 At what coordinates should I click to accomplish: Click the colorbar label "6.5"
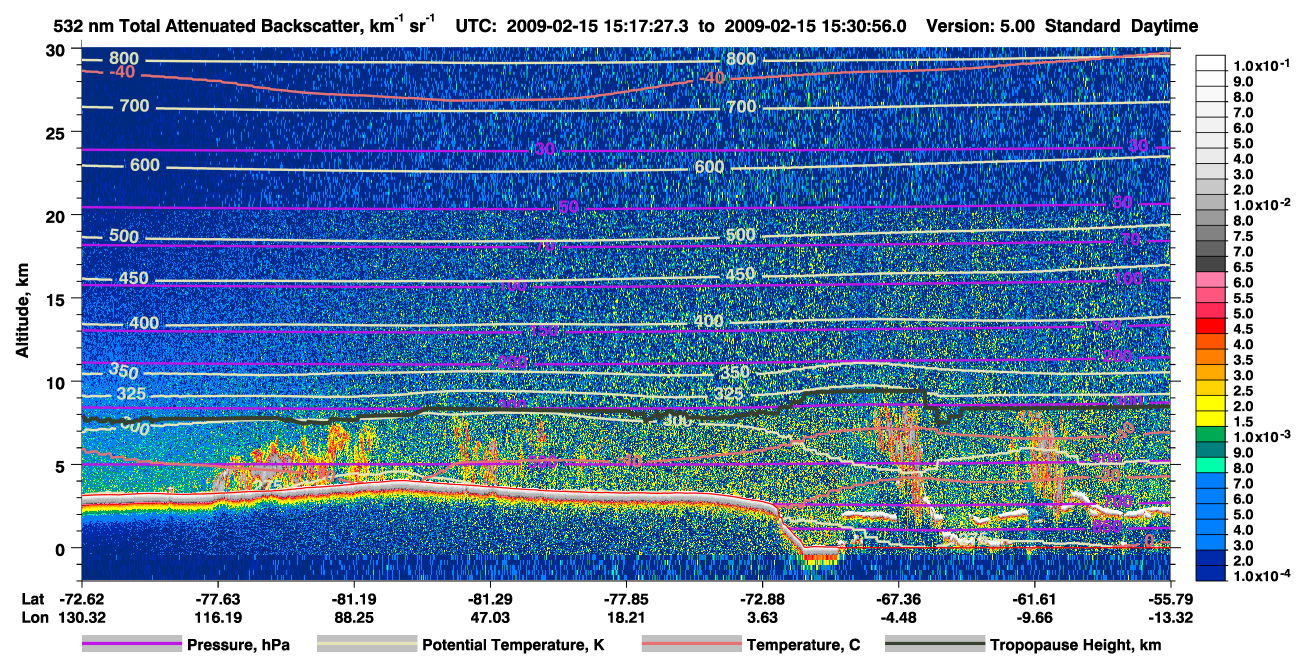(1243, 267)
